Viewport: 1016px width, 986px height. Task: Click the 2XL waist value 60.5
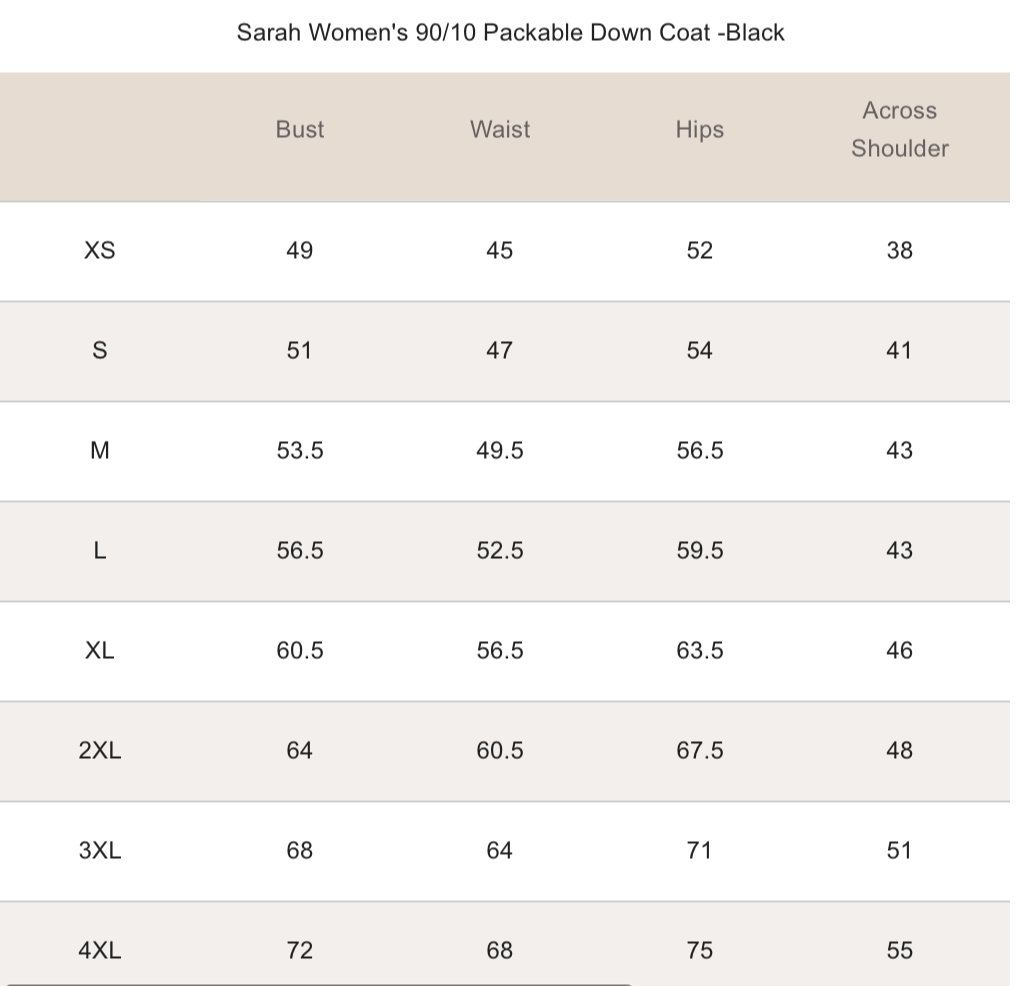[499, 751]
